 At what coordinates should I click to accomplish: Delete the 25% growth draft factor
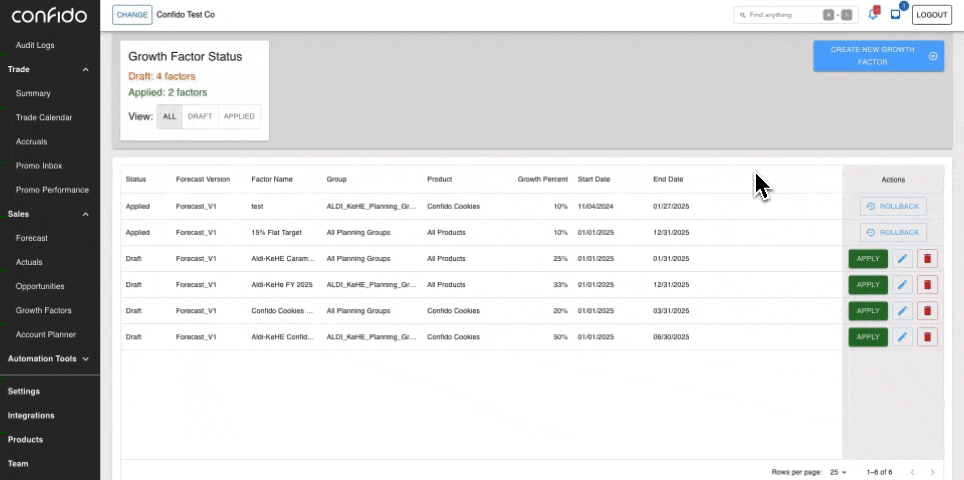click(927, 259)
